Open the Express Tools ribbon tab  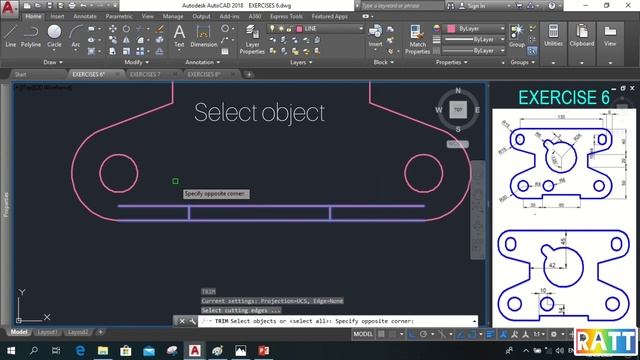coord(286,16)
